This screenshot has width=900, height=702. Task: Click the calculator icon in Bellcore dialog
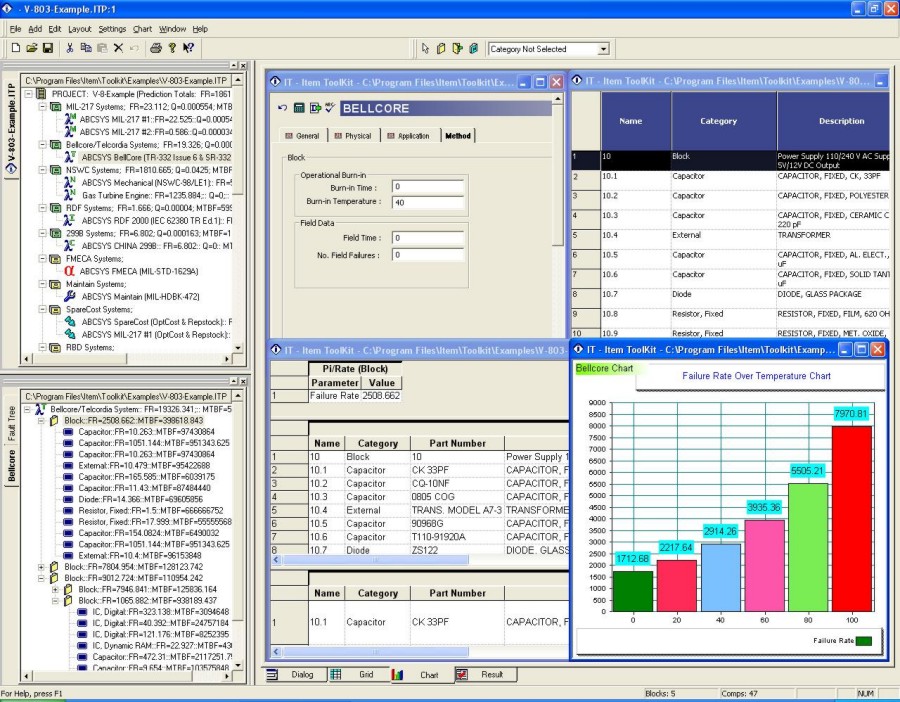(x=299, y=108)
